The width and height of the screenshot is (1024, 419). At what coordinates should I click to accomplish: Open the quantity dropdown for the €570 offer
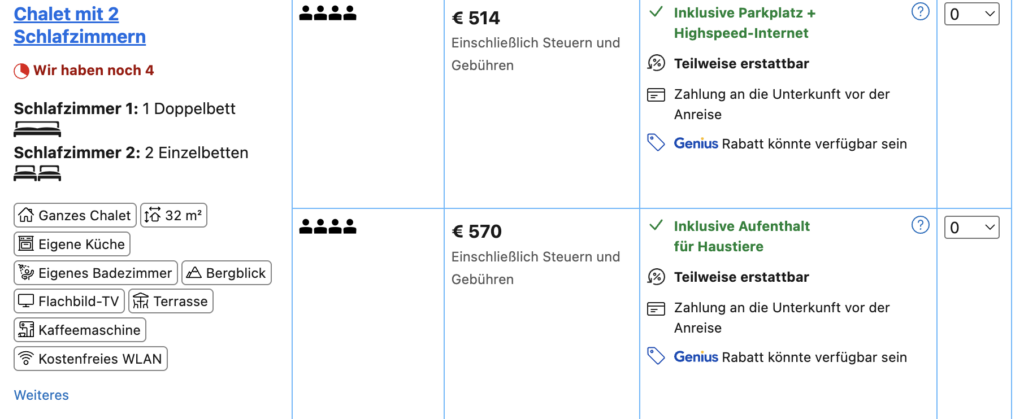971,228
